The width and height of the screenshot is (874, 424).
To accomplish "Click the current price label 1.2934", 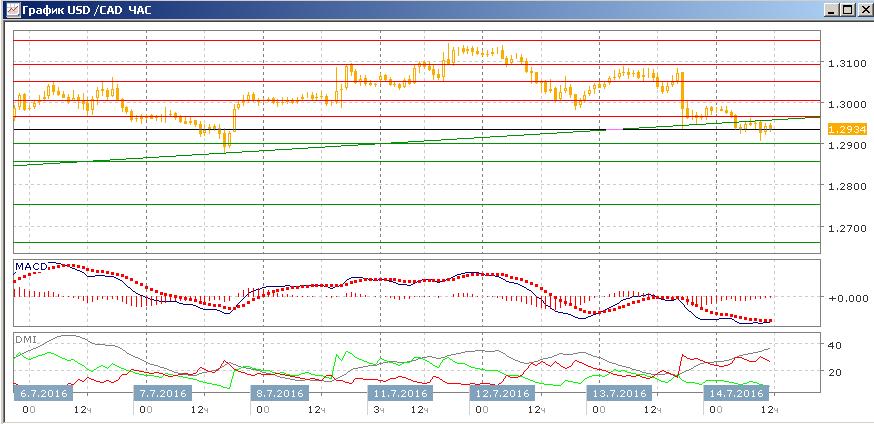I will pos(848,129).
